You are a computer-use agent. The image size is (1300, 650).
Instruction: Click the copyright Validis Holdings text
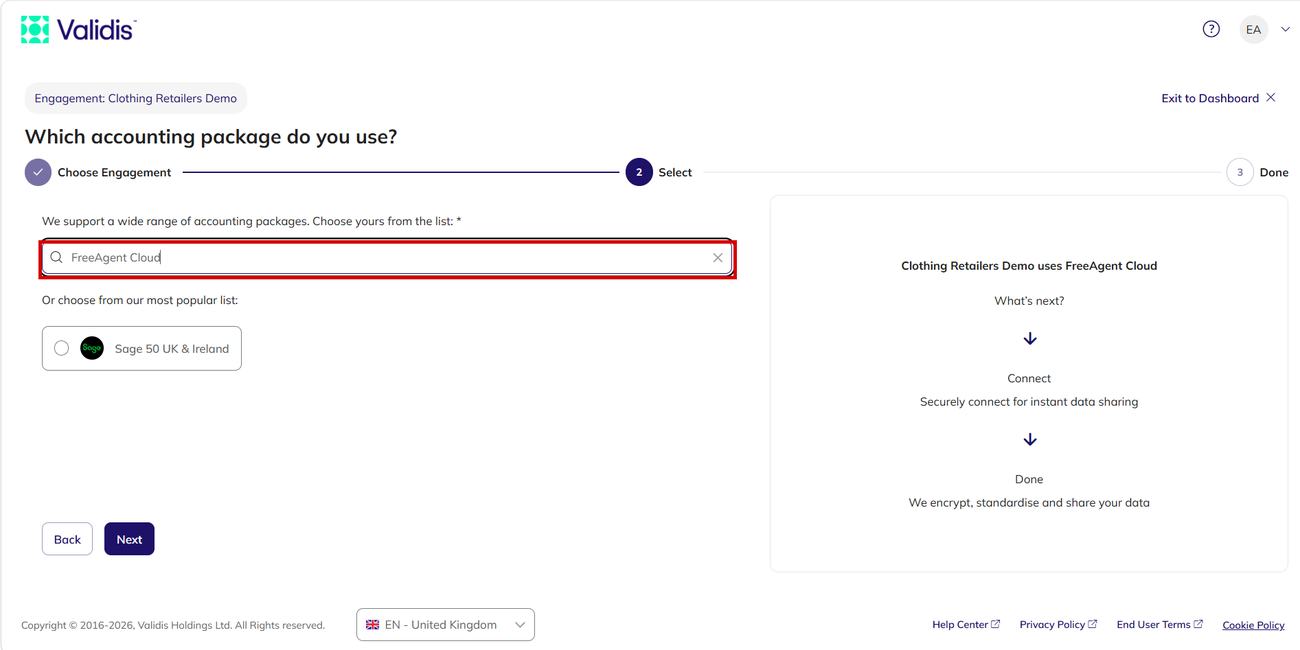[173, 626]
